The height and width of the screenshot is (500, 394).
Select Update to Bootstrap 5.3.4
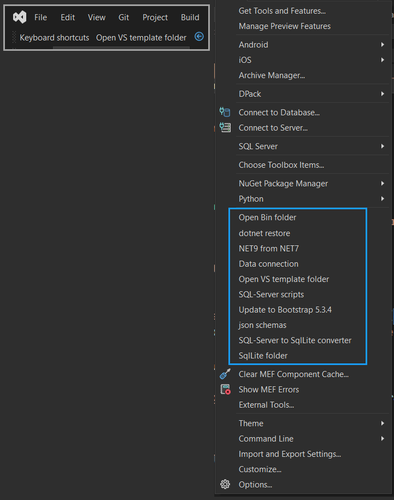(285, 310)
